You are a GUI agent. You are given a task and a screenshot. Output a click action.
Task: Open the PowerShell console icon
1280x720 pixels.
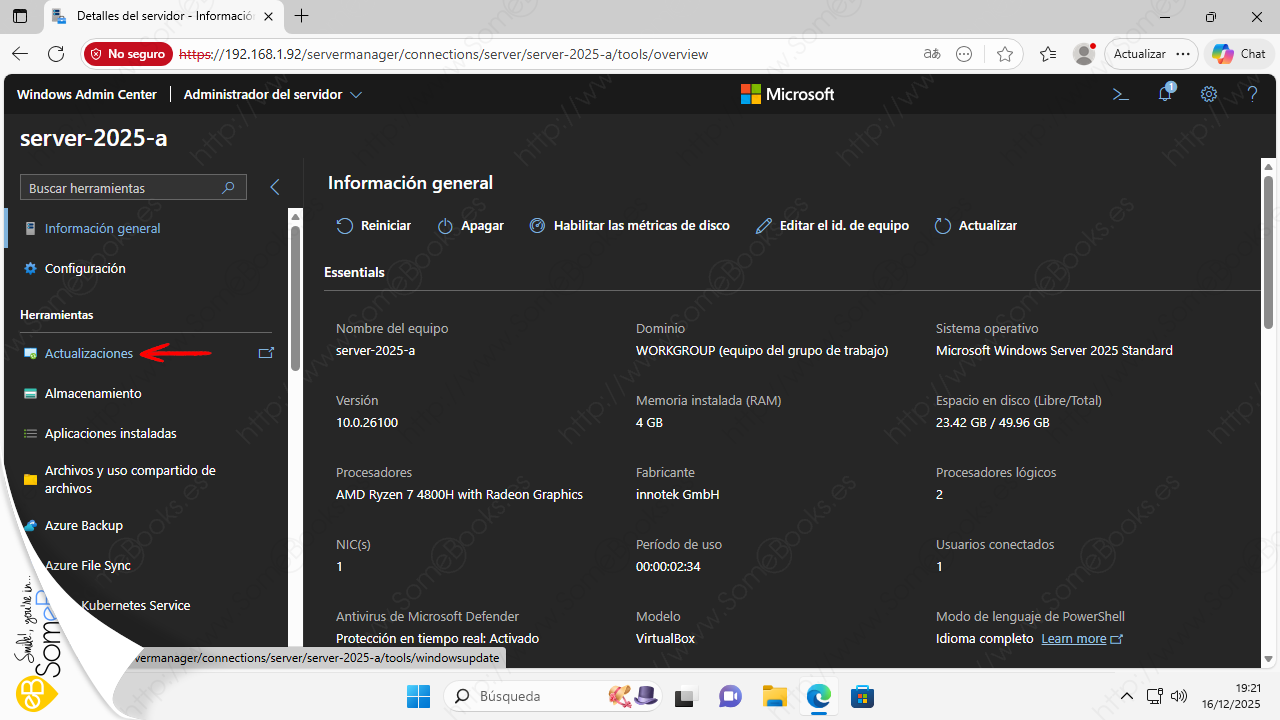(x=1121, y=94)
